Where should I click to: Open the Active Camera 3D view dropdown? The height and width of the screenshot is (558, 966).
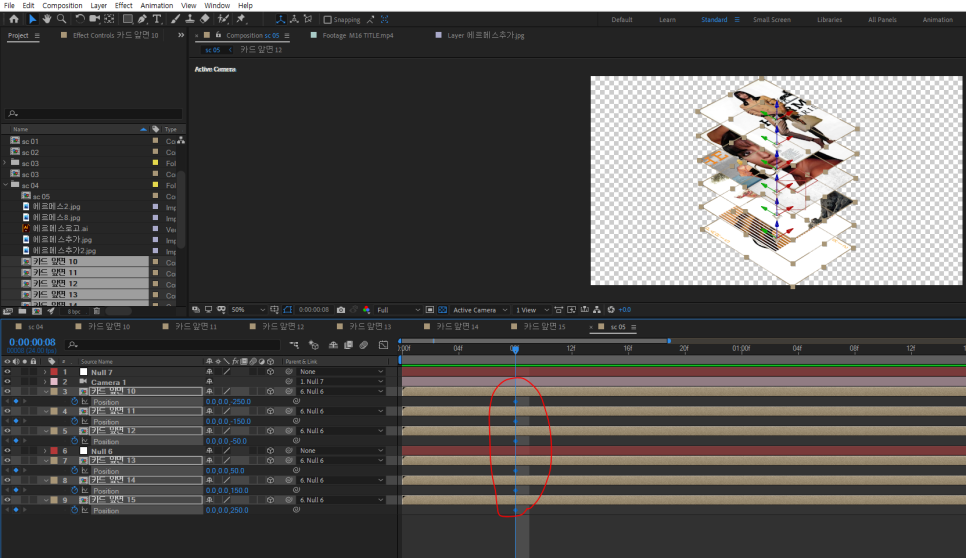(x=480, y=310)
